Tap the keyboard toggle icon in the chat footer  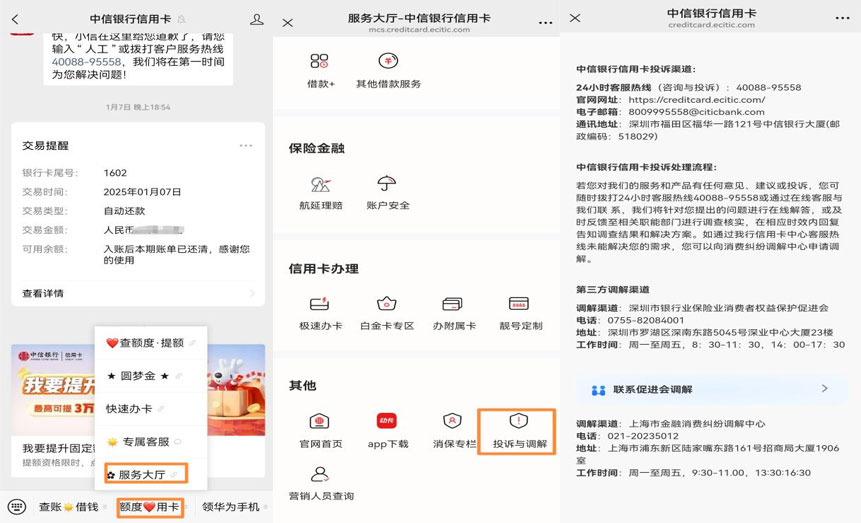click(x=16, y=507)
